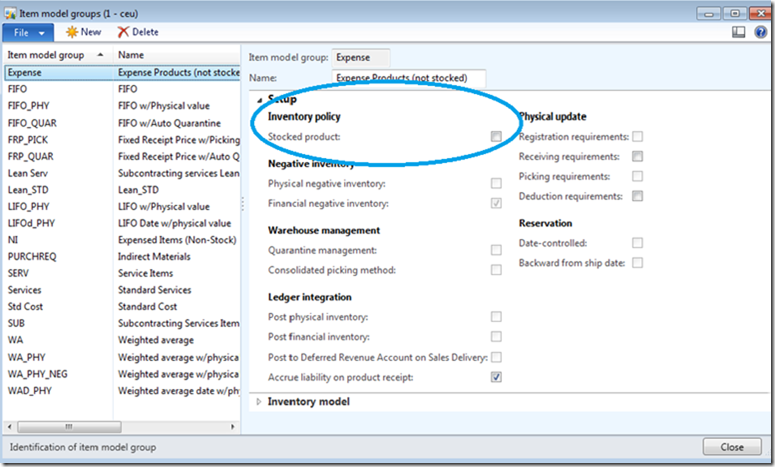Click the Name input field
The height and width of the screenshot is (467, 775).
[408, 78]
